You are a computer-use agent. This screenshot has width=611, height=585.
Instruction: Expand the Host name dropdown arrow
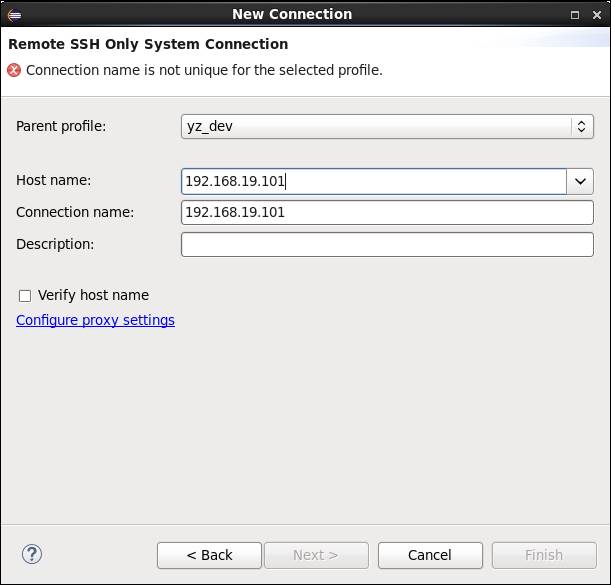pos(580,181)
